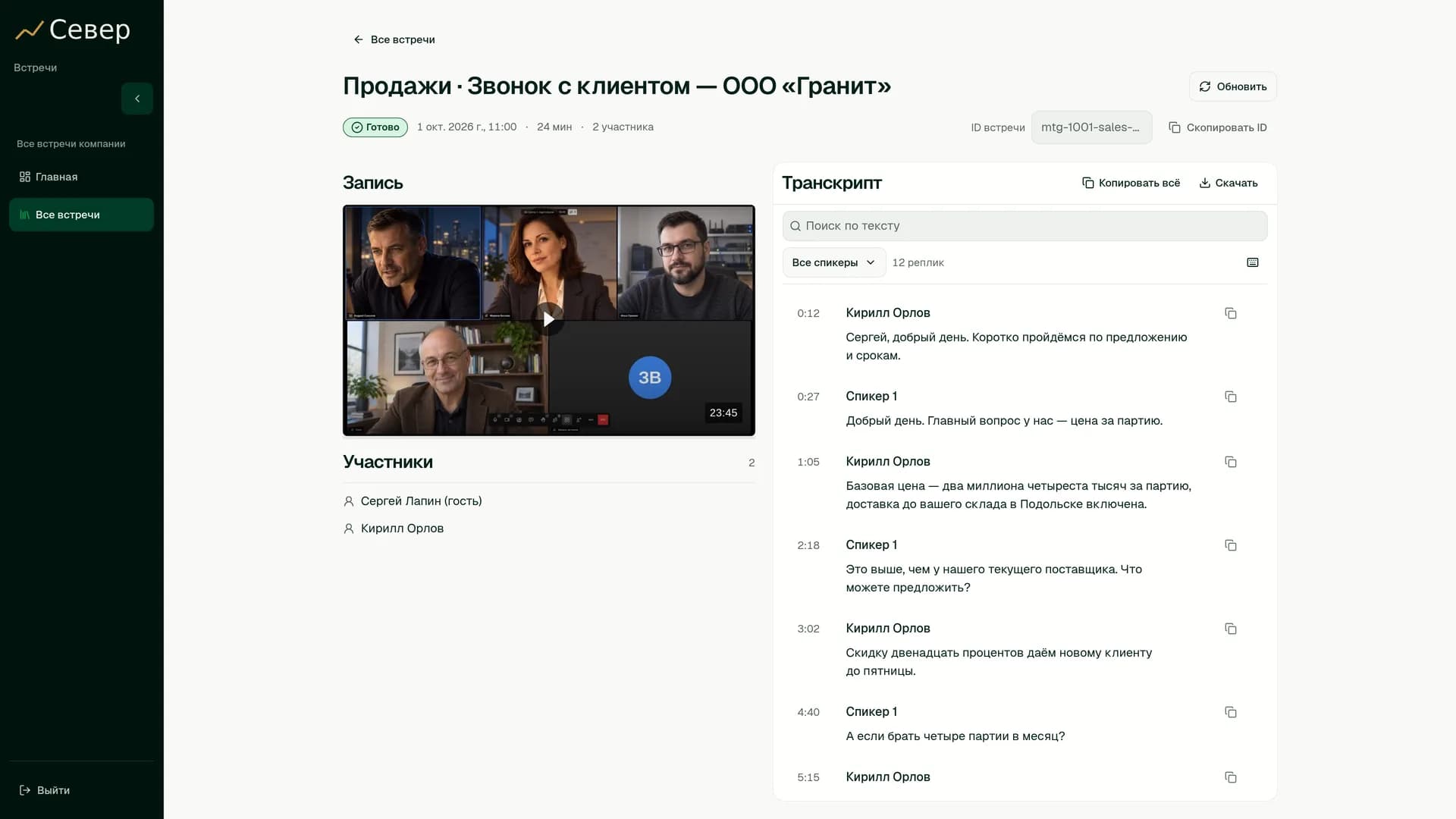Click Копировать всё in the transcript
Screen dimensions: 1456x819
[x=1131, y=183]
